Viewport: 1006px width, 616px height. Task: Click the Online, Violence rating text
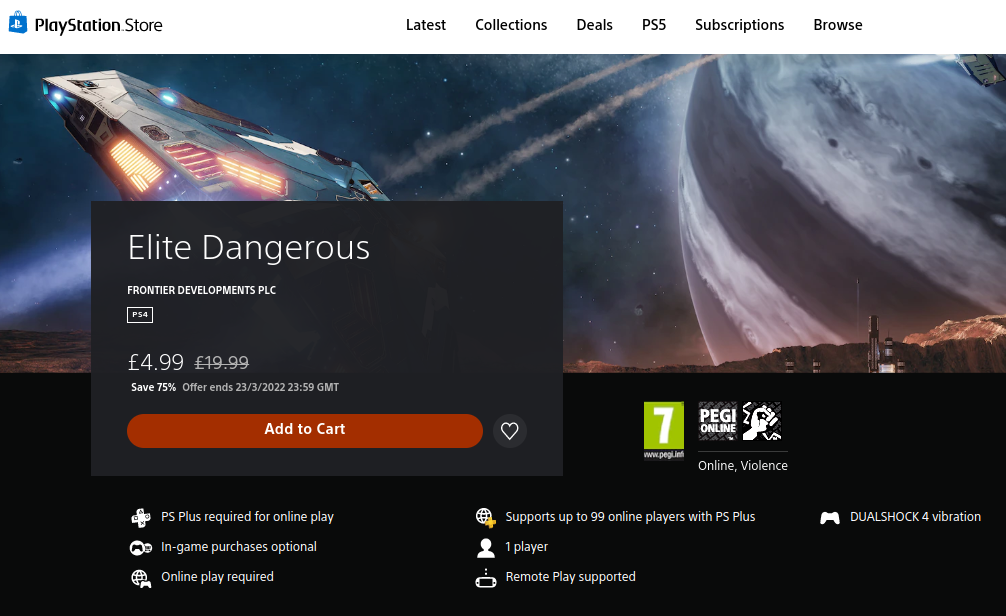pyautogui.click(x=742, y=466)
